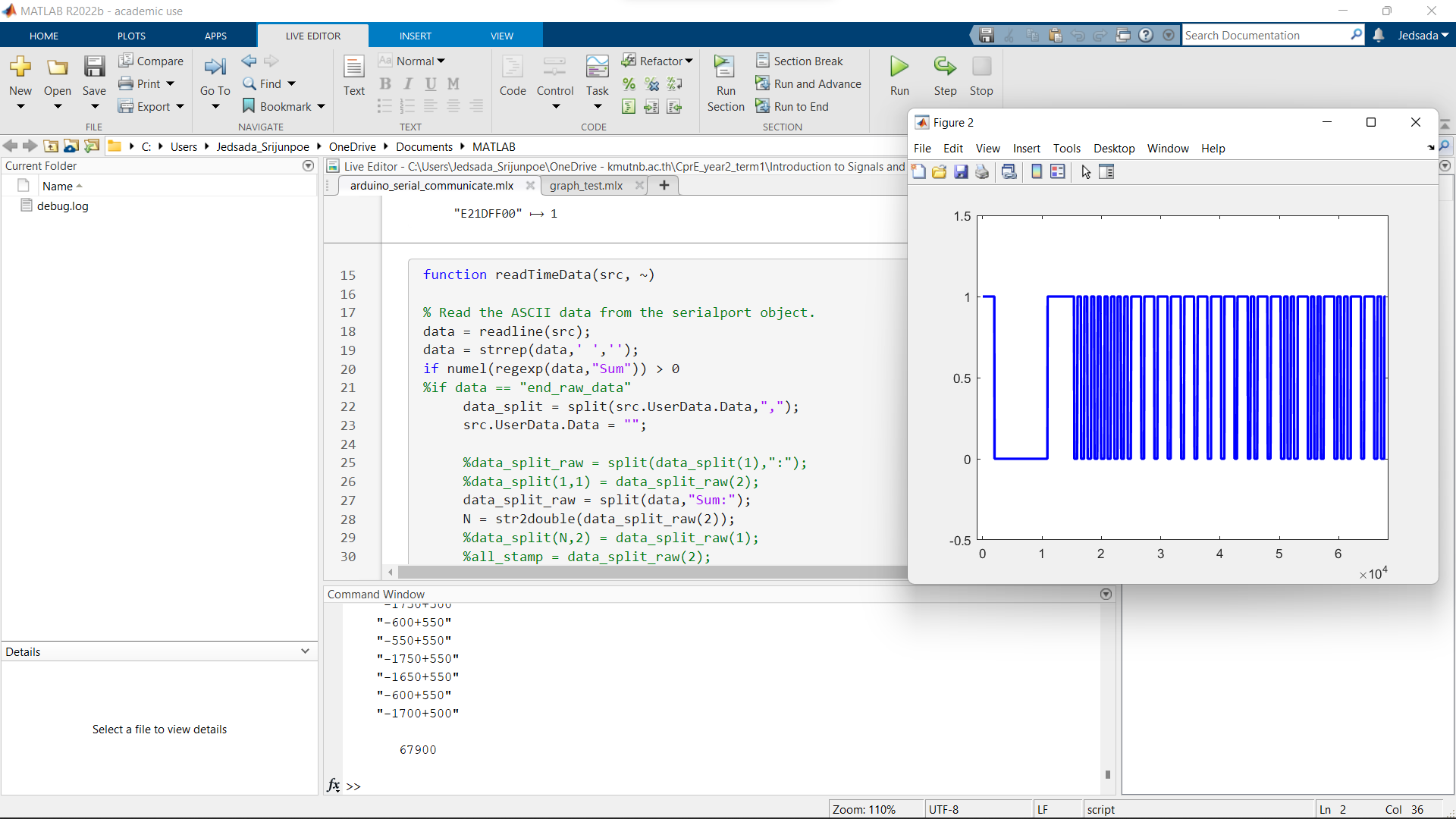Viewport: 1456px width, 819px height.
Task: Select debug.log in Current Folder
Action: pos(62,206)
